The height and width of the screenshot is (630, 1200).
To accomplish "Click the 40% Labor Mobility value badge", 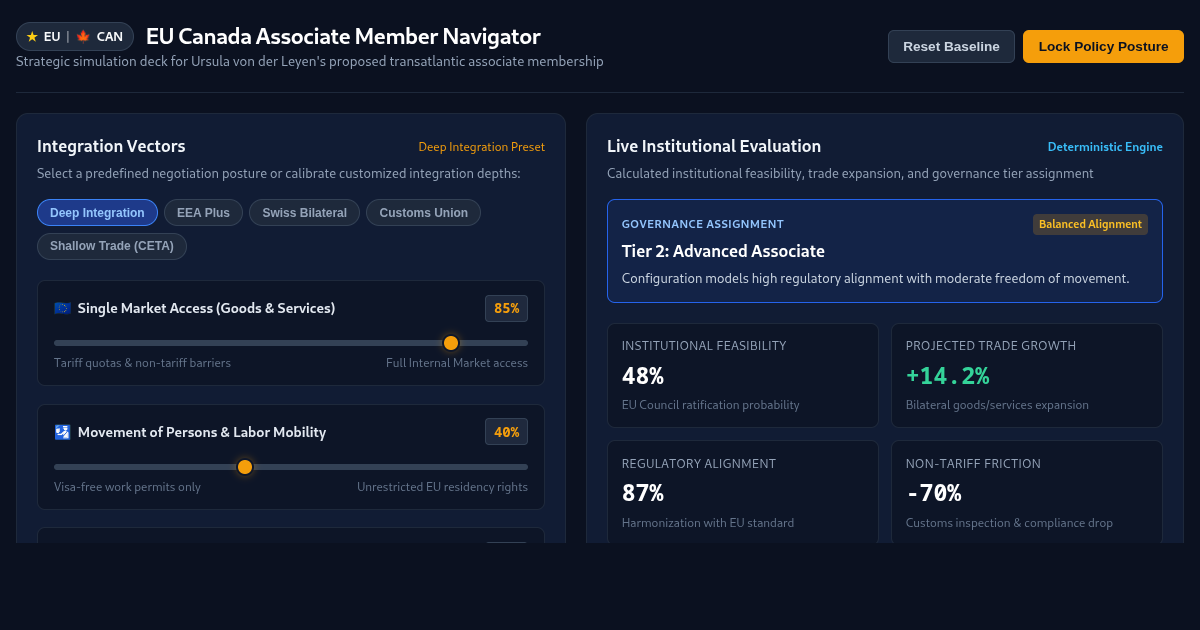I will point(506,433).
